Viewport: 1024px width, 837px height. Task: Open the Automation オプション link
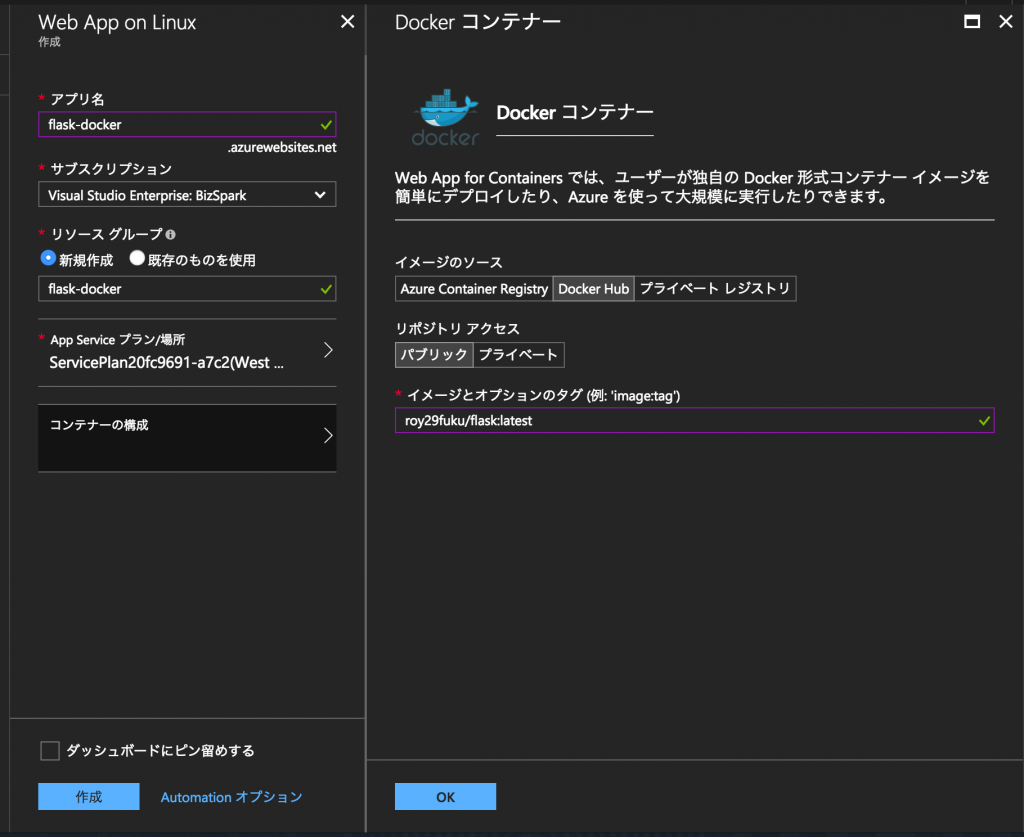click(x=231, y=797)
